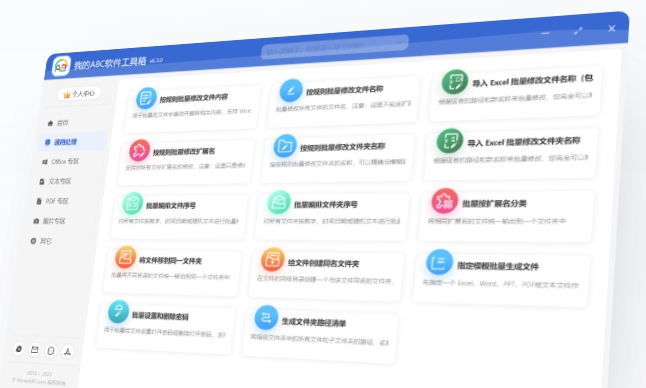The width and height of the screenshot is (646, 388).
Task: Click the red puzzle icon for 批量按扩展名分类
Action: pyautogui.click(x=445, y=201)
